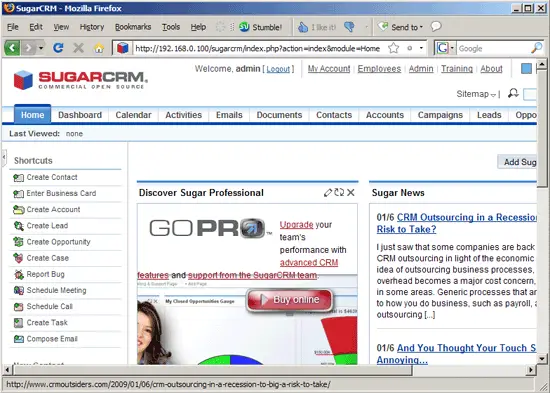Open the File menu
Image resolution: width=550 pixels, height=393 pixels.
coord(13,27)
